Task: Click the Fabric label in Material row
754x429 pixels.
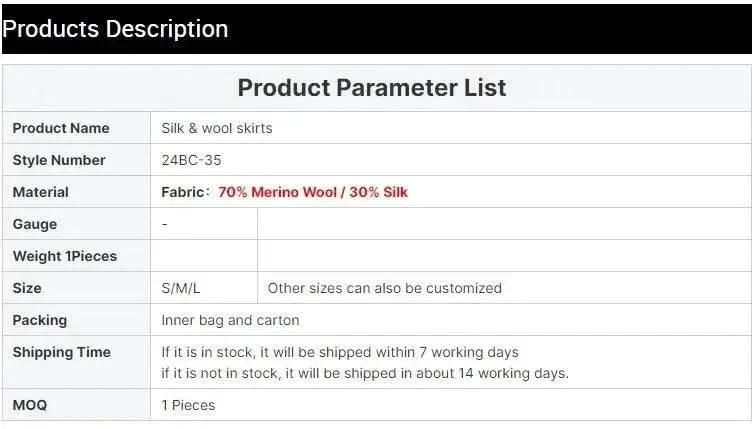Action: click(x=183, y=192)
